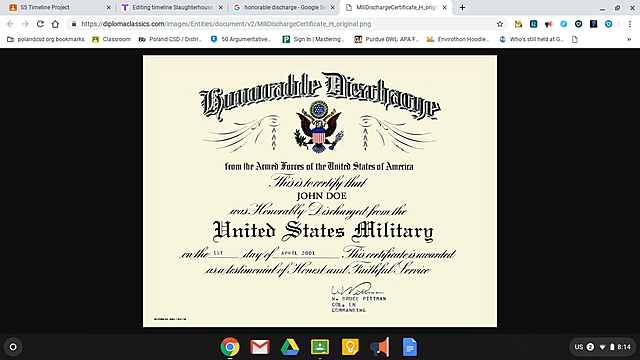Open the honorable discharge Google Search tab
The image size is (640, 360).
pyautogui.click(x=284, y=7)
